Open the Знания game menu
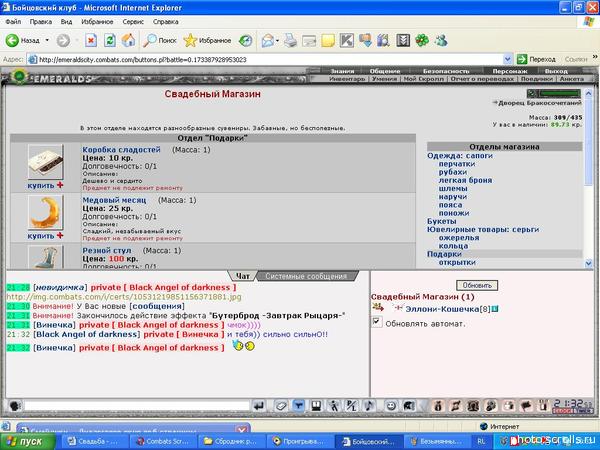The height and width of the screenshot is (450, 600). tap(342, 71)
